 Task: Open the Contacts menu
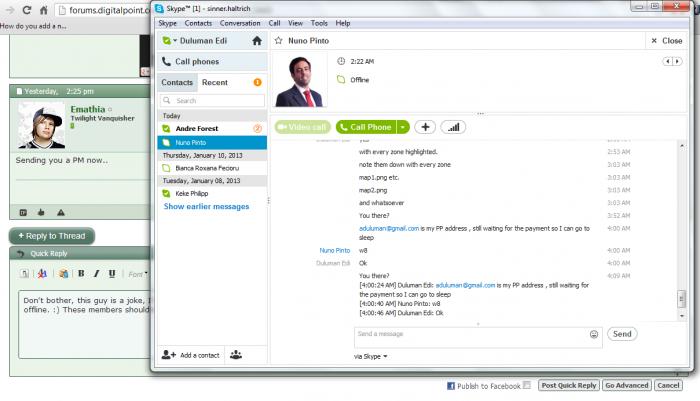(198, 23)
